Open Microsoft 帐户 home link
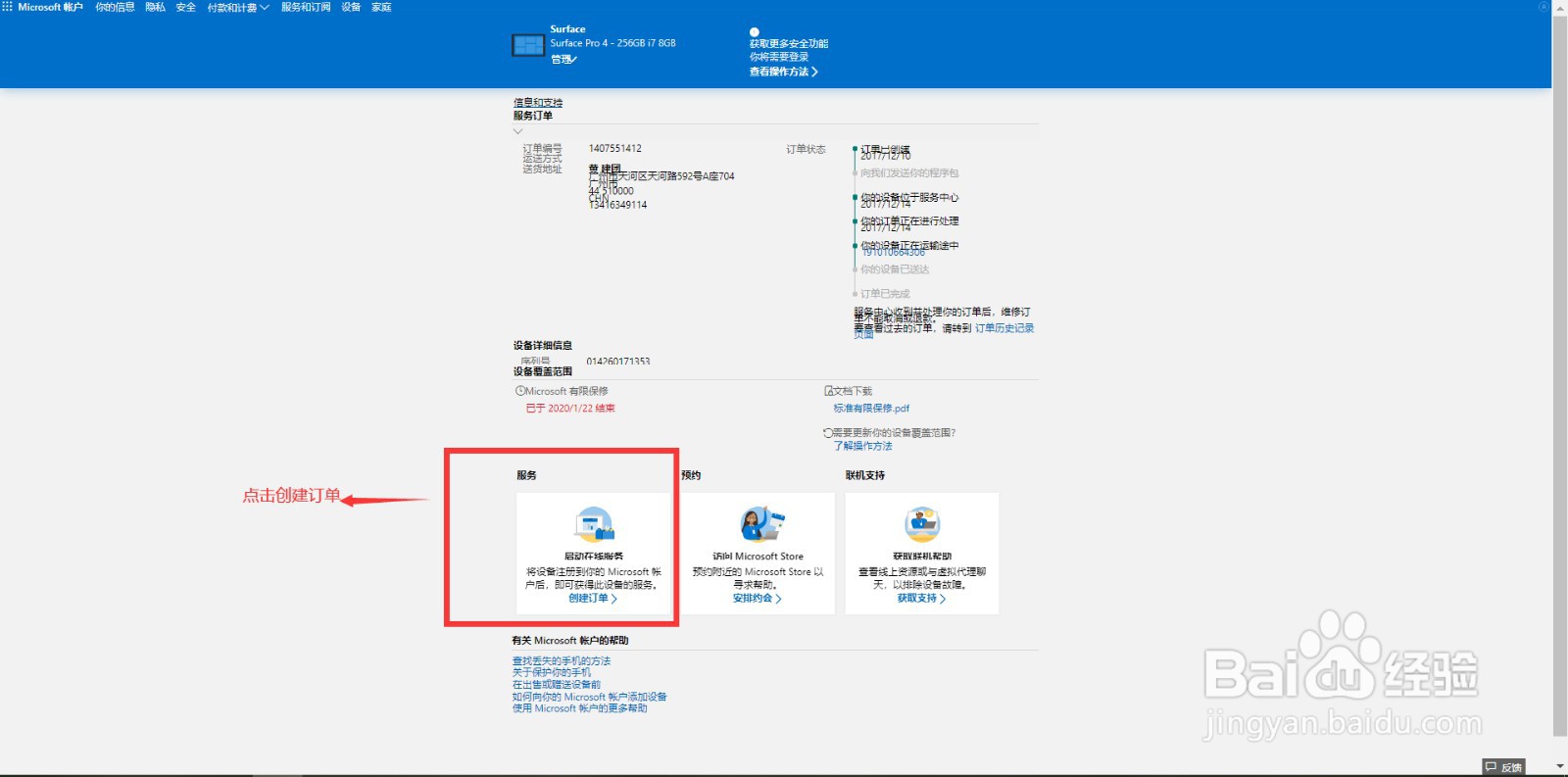The height and width of the screenshot is (777, 1568). [x=51, y=7]
